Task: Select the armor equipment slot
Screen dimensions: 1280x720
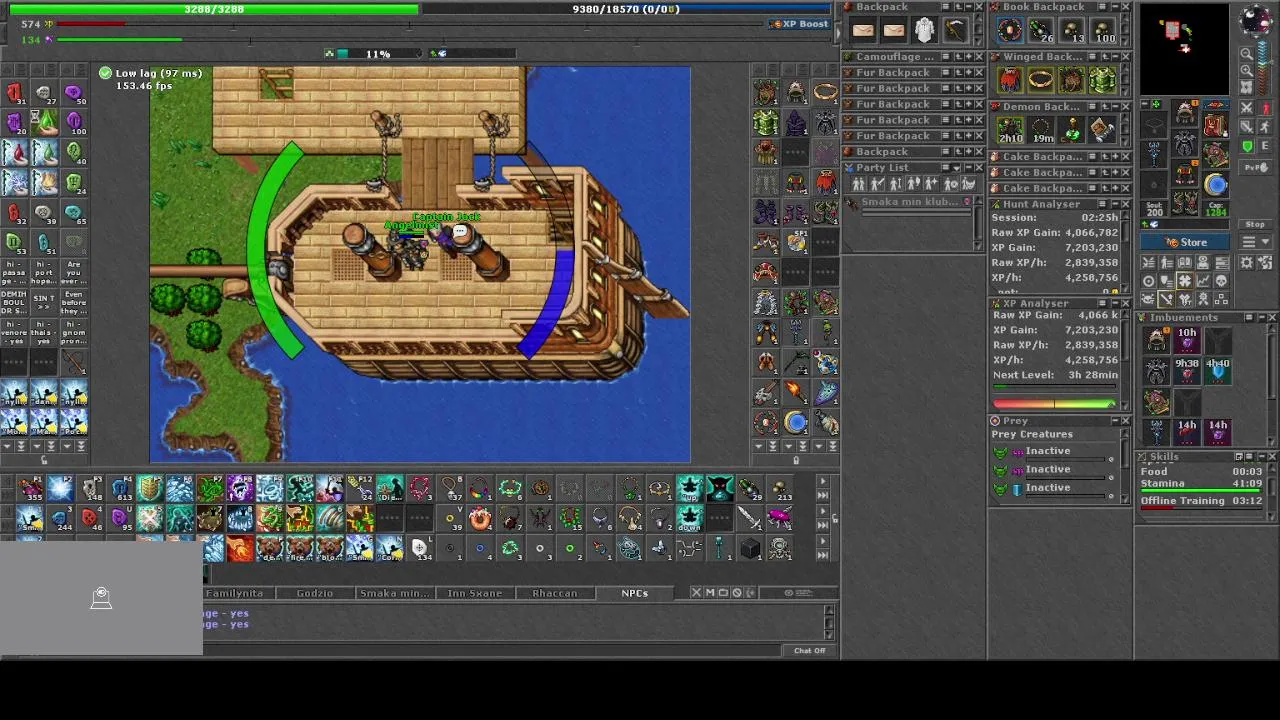Action: tap(1185, 144)
